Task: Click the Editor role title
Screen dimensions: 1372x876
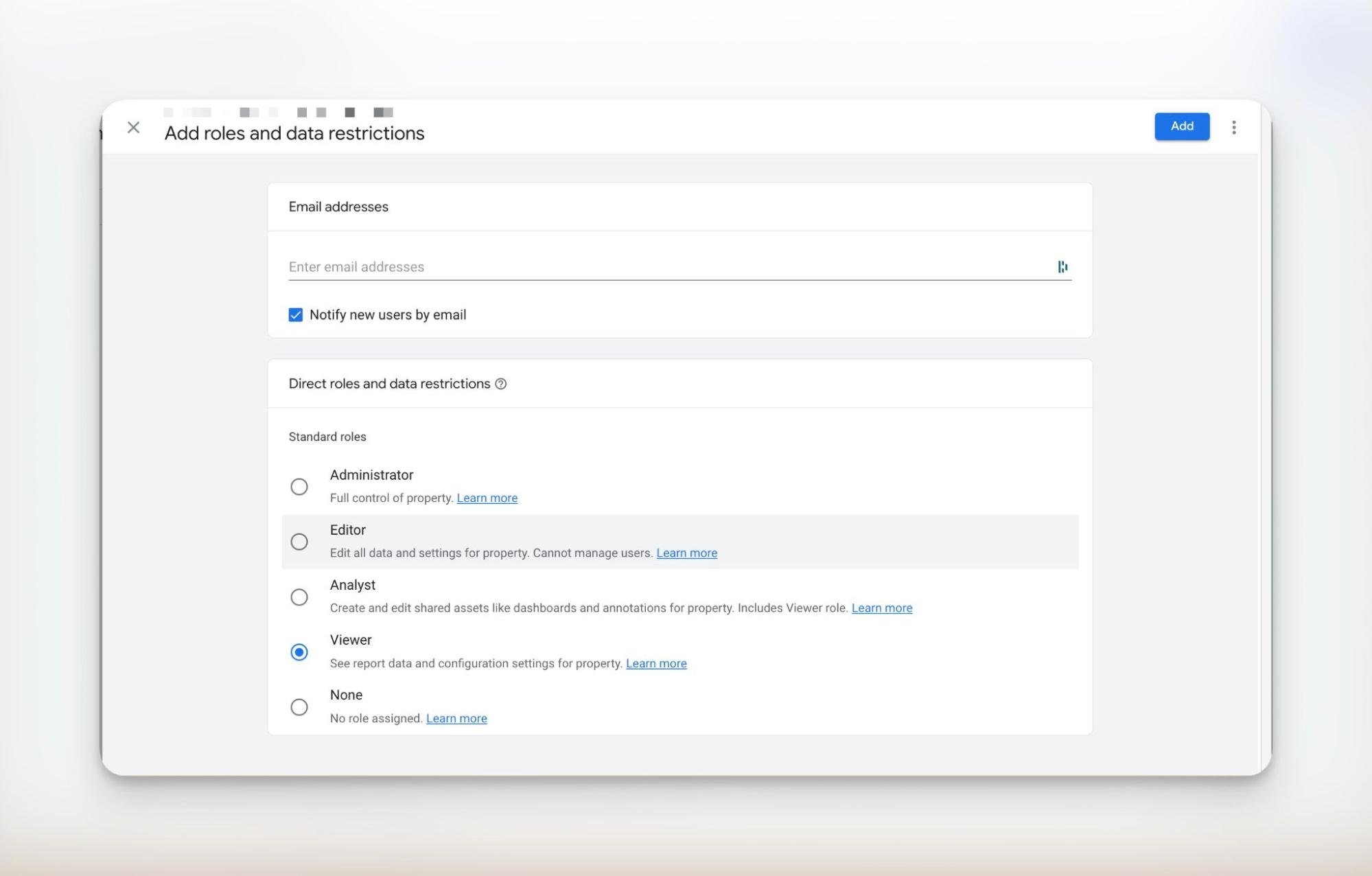Action: pyautogui.click(x=347, y=530)
